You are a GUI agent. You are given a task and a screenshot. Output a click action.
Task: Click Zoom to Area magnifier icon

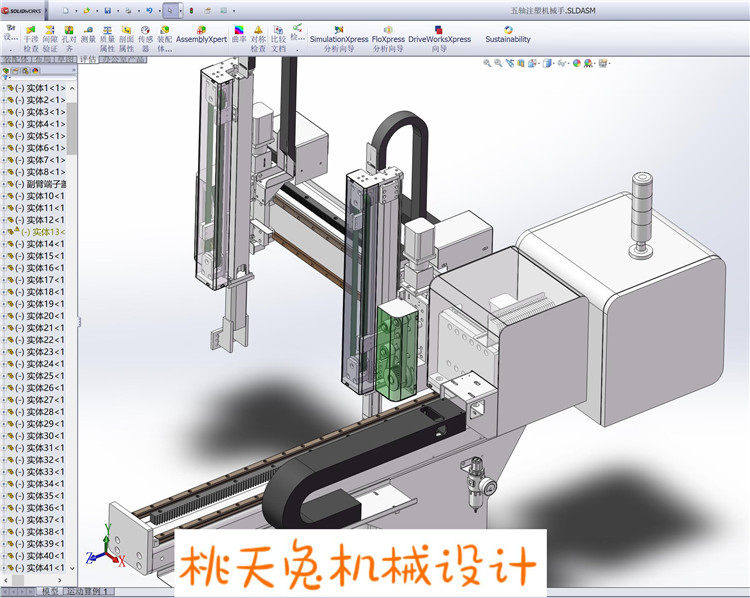[498, 63]
